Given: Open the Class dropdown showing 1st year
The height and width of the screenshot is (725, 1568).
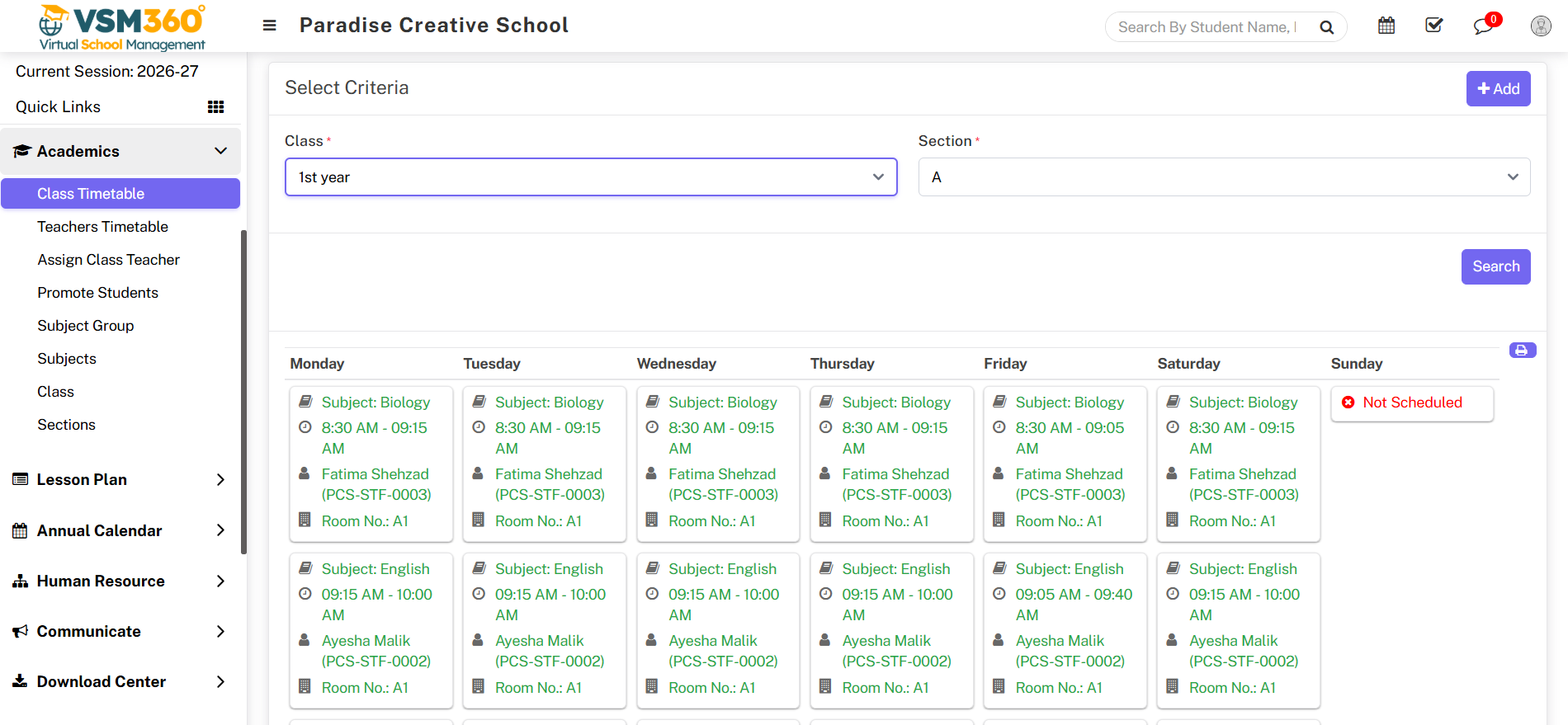Looking at the screenshot, I should tap(591, 177).
